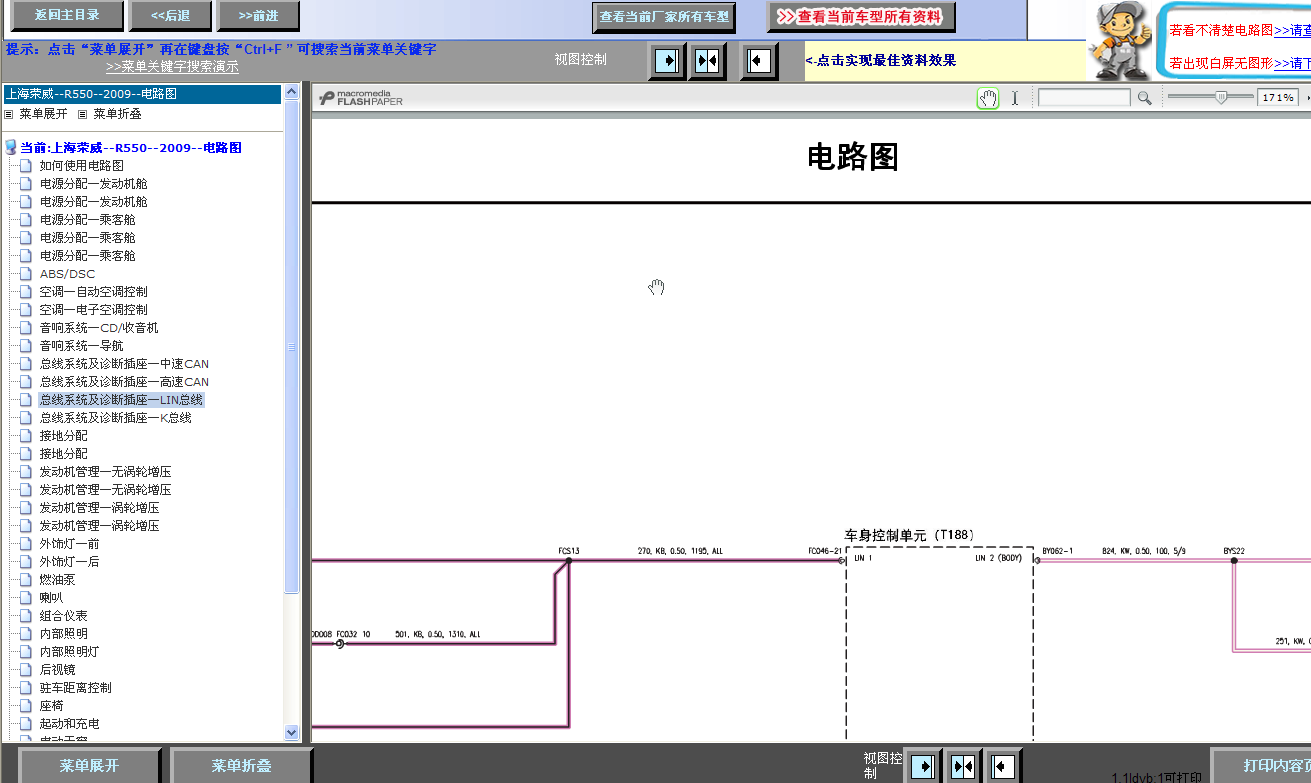Select the root node 当前:上海荣威--R550--2009--电路图
The width and height of the screenshot is (1311, 783).
point(131,147)
